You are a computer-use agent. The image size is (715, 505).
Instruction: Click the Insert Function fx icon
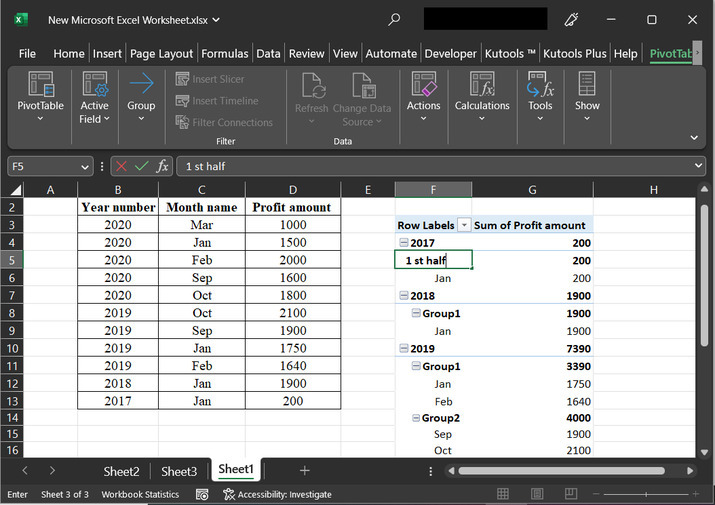tap(162, 166)
